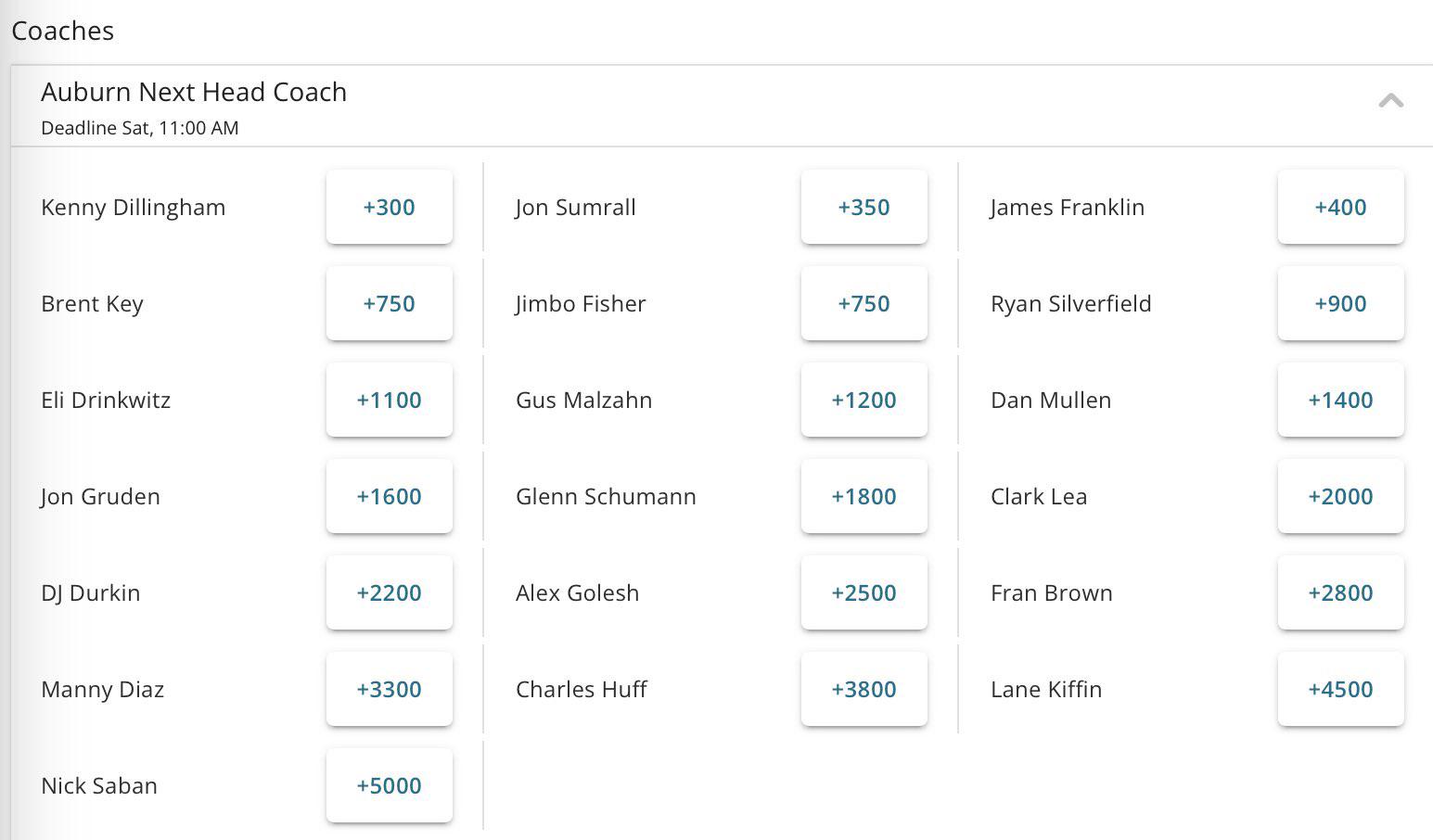Bet on James Franklin +400
Image resolution: width=1433 pixels, height=840 pixels.
(x=1340, y=207)
